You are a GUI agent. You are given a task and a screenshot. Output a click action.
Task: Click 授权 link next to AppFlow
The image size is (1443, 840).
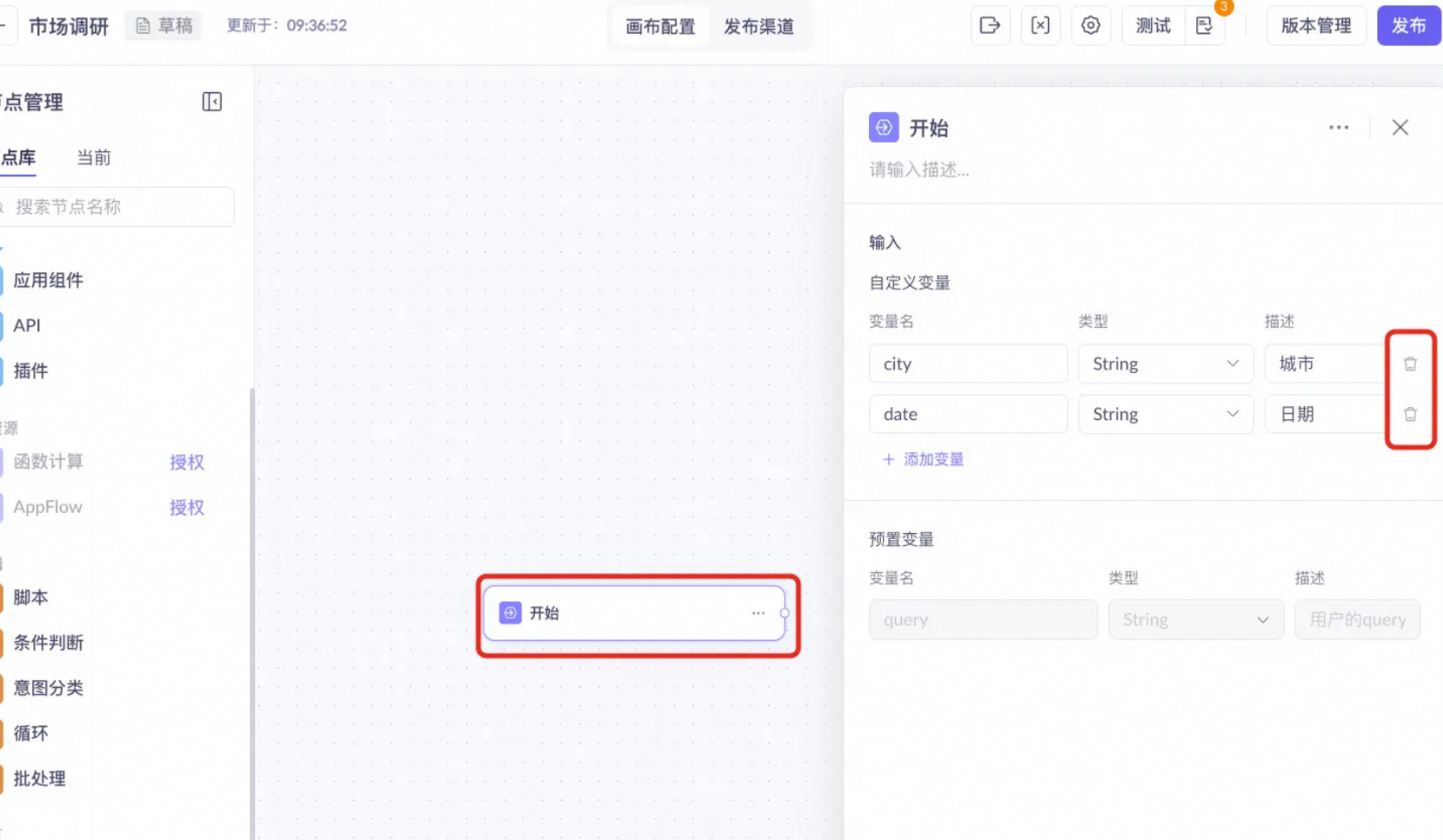[187, 507]
